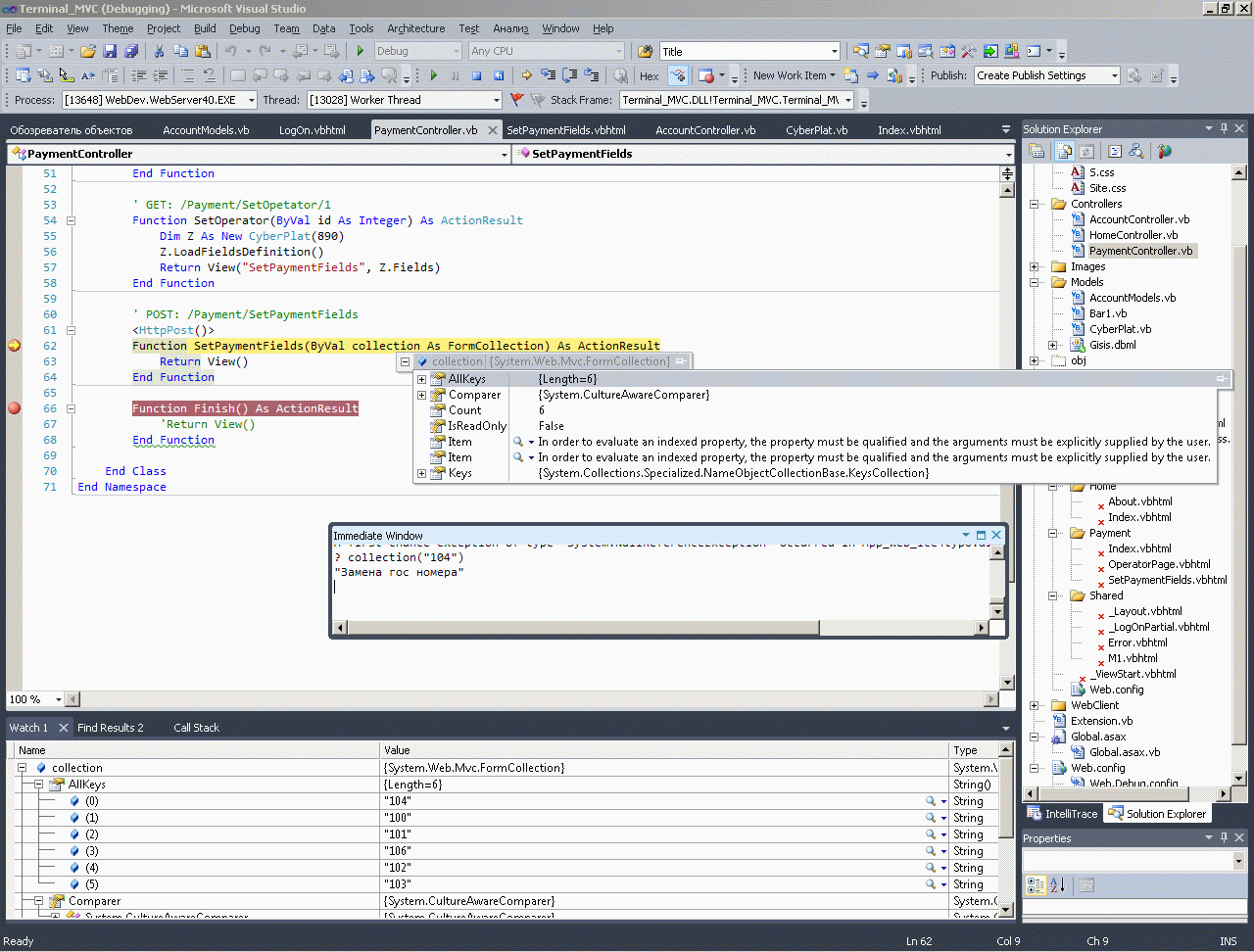Click the Save All toolbar icon
This screenshot has width=1254, height=952.
click(x=130, y=51)
